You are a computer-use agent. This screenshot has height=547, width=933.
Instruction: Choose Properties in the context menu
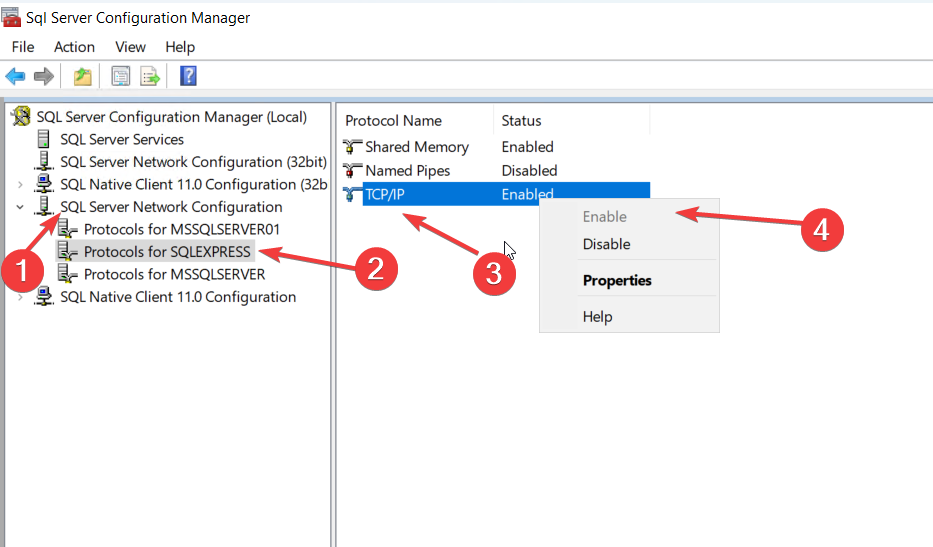(629, 280)
